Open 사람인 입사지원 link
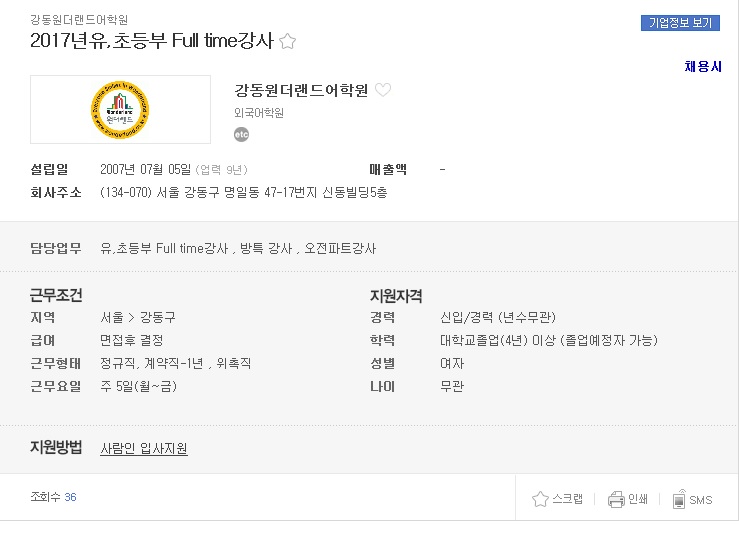739x550 pixels. coord(144,448)
